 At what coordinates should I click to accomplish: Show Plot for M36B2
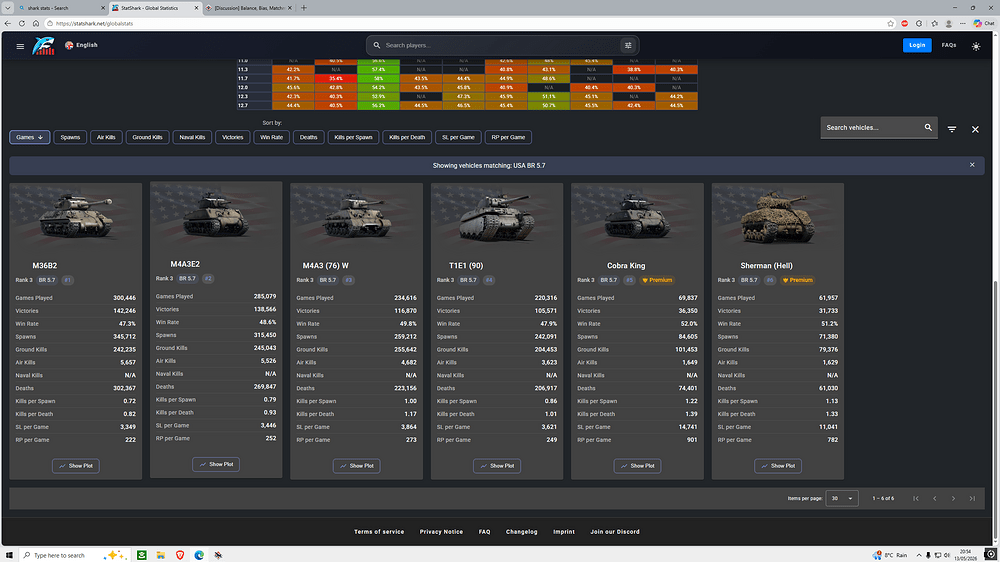tap(76, 466)
